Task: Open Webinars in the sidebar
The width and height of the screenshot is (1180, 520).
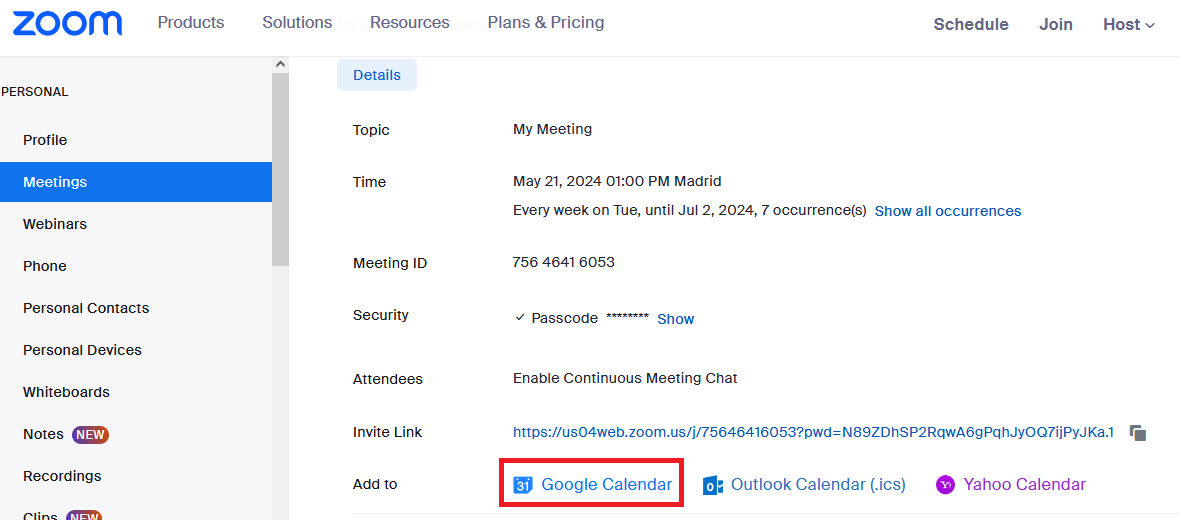Action: coord(55,224)
